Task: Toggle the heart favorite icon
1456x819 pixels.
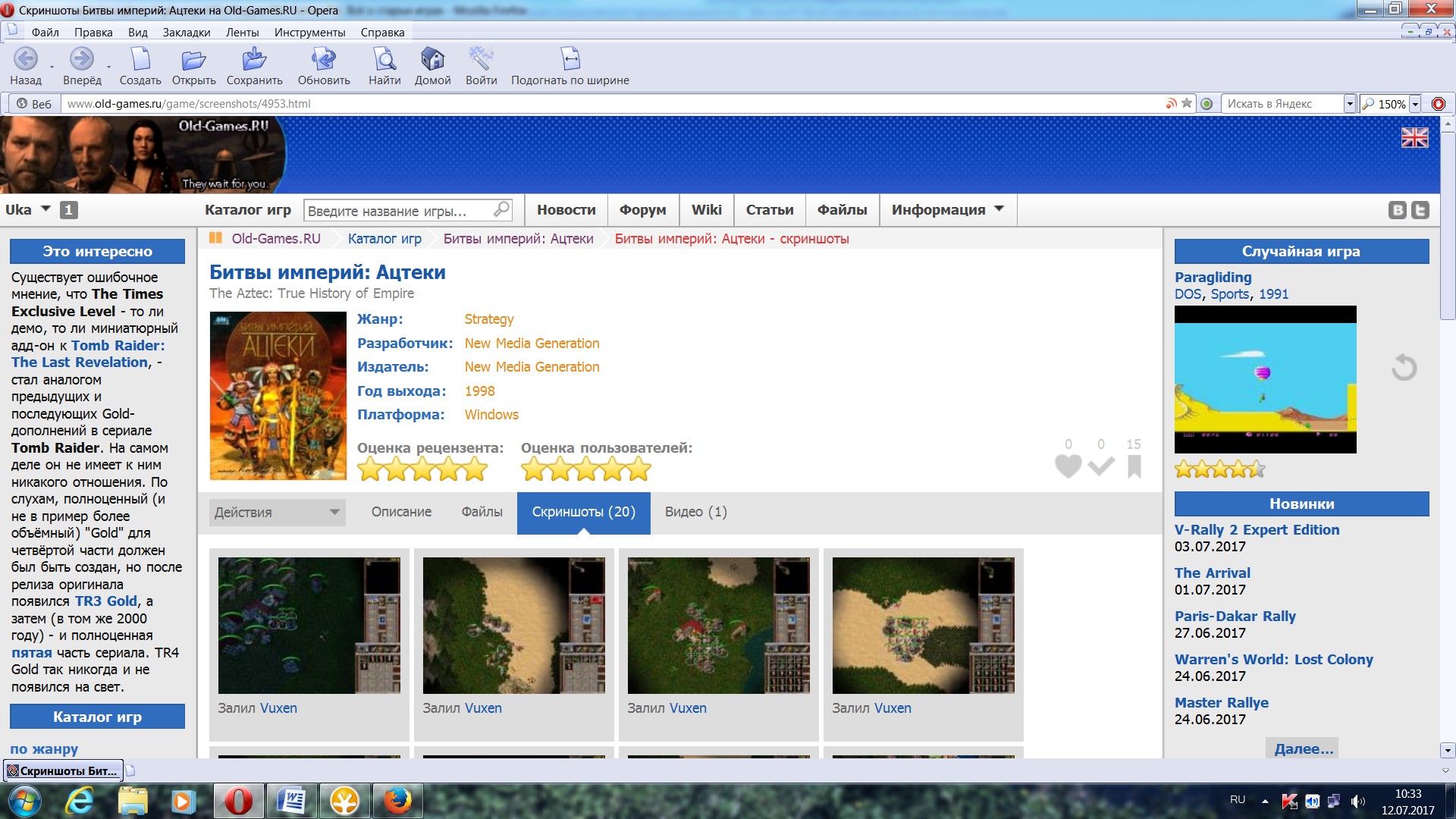Action: click(x=1068, y=466)
